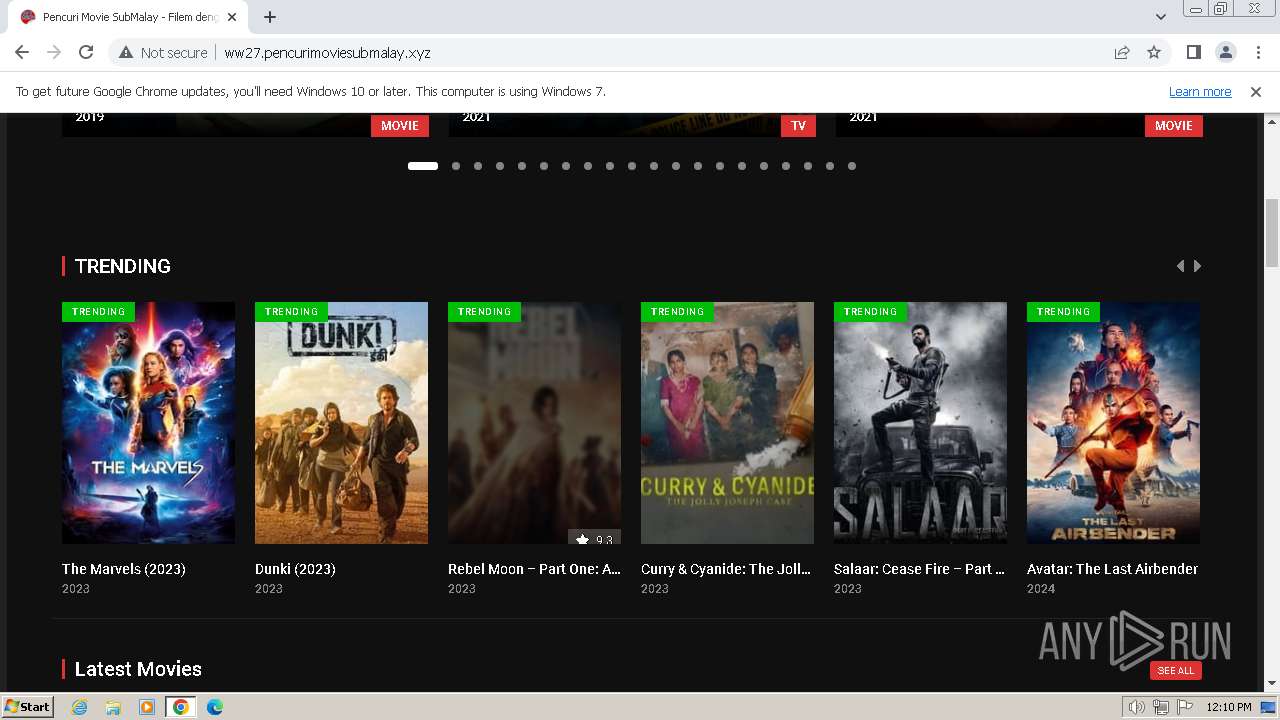Image resolution: width=1280 pixels, height=720 pixels.
Task: Open Avatar: The Last Airbender title
Action: (1112, 569)
